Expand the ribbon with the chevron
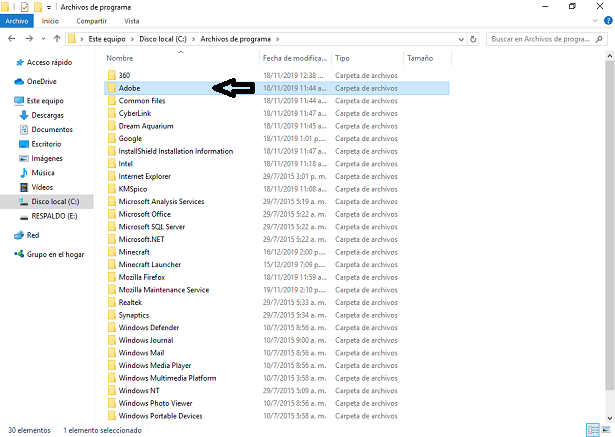The height and width of the screenshot is (437, 615). [595, 21]
